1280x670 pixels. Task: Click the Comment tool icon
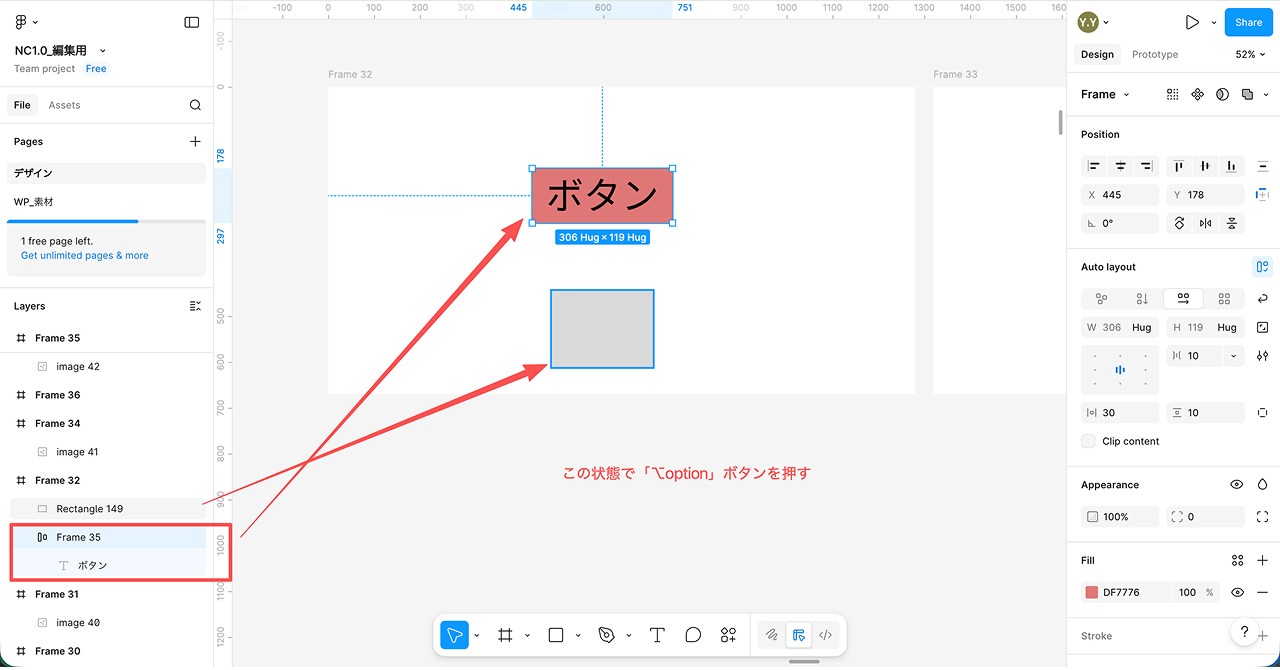(x=693, y=635)
